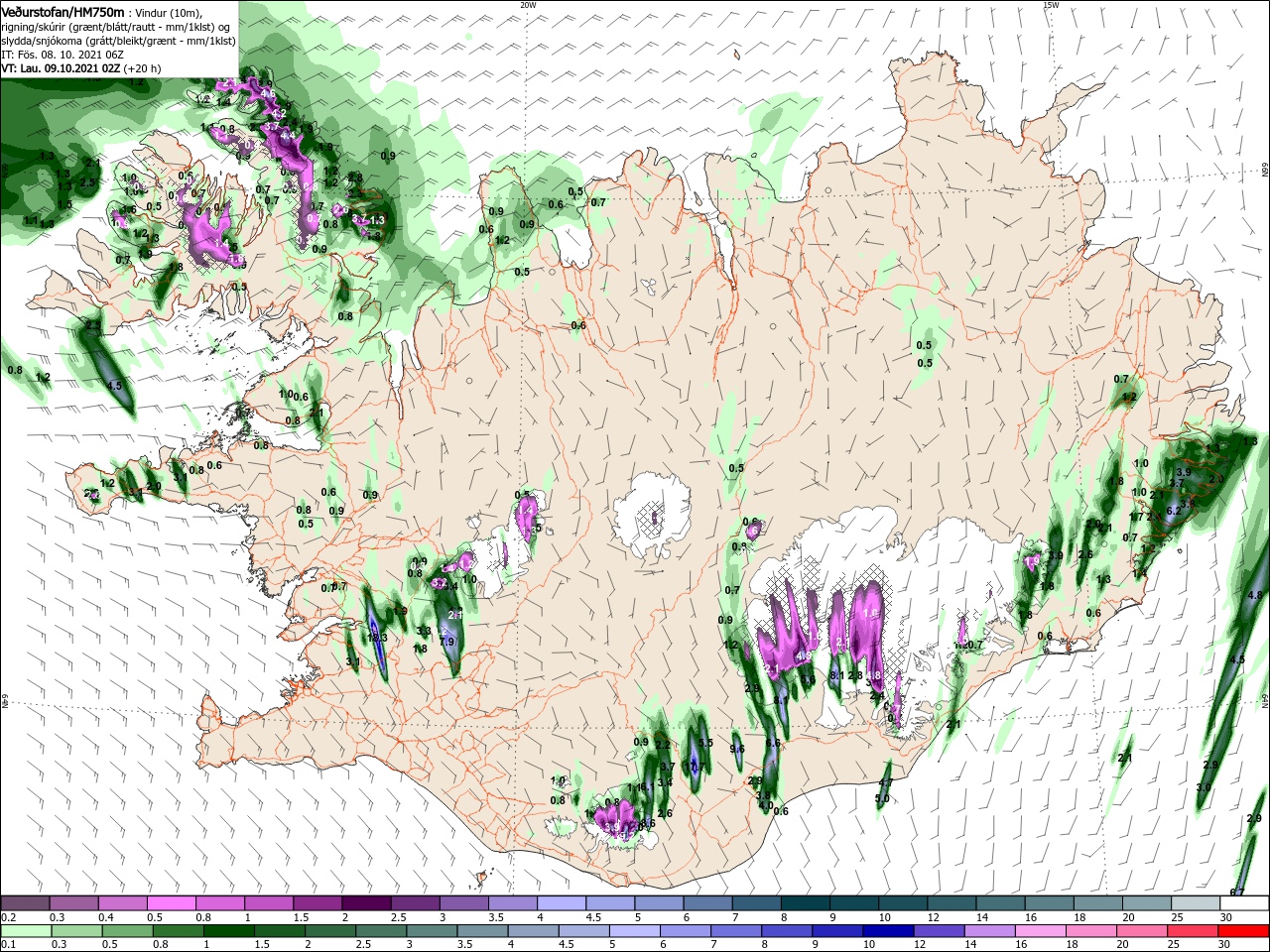
Task: Click the 'slydda/snjókoma' legend description line
Action: tap(117, 41)
